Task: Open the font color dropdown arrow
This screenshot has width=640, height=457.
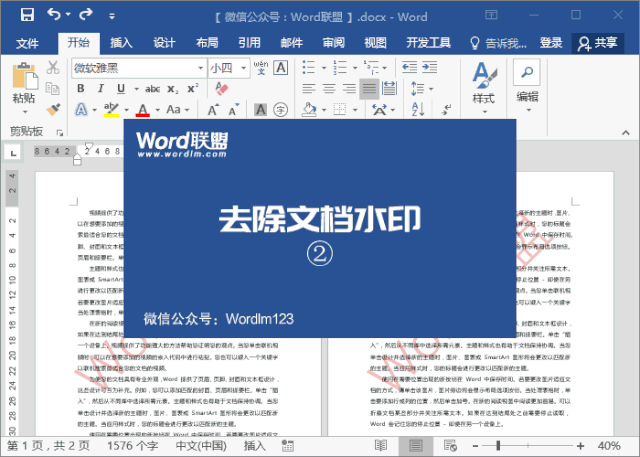Action: point(157,110)
